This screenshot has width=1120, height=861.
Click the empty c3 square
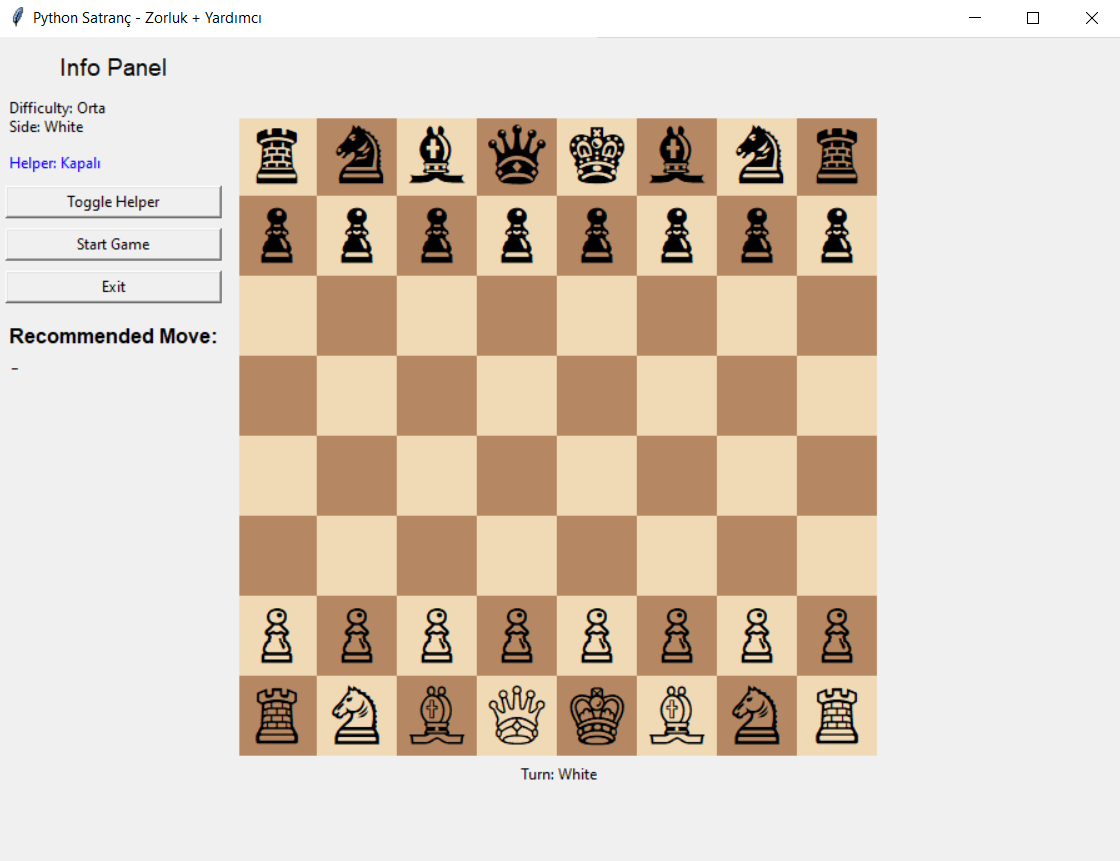coord(437,556)
